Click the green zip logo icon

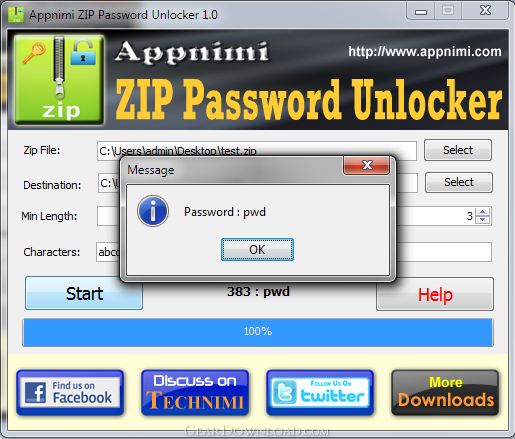point(59,80)
